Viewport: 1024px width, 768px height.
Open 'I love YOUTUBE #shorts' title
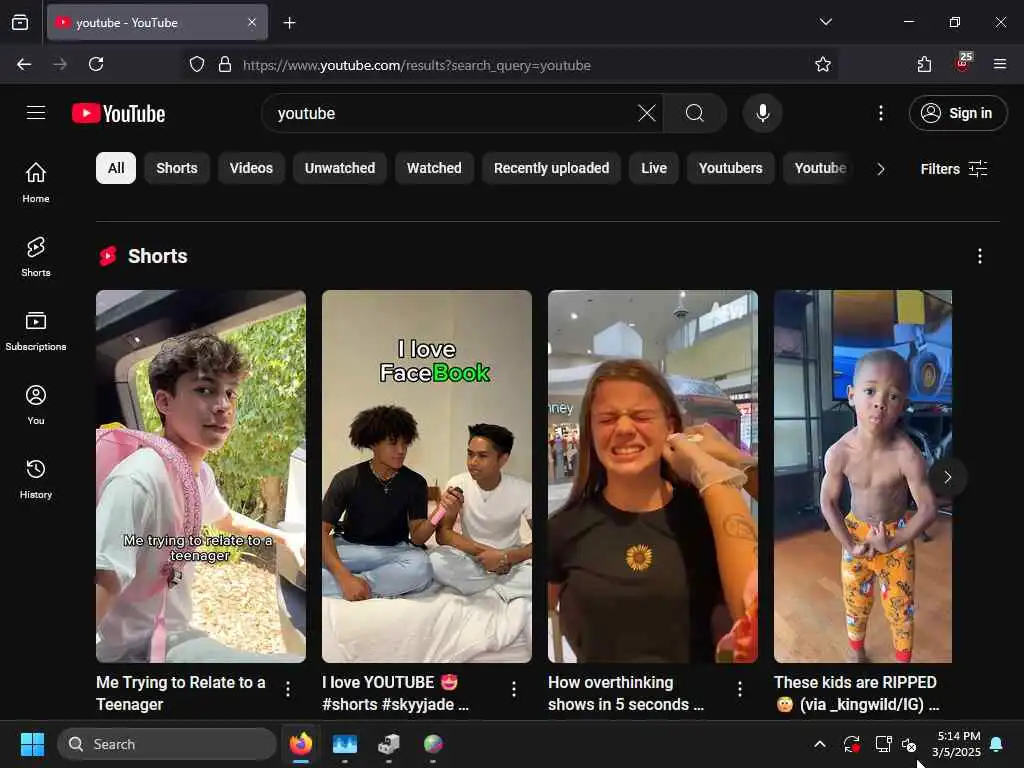(395, 693)
